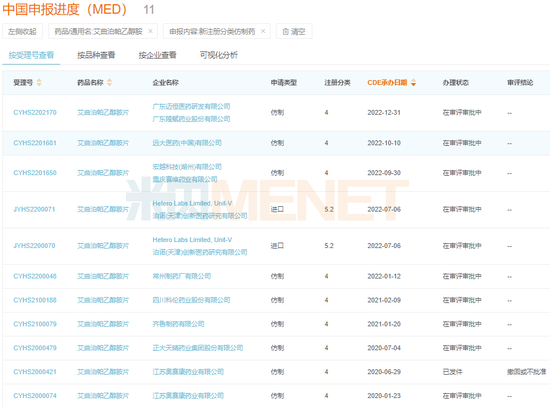Image resolution: width=550 pixels, height=407 pixels.
Task: Collapse the sidebar with 左侧收起
Action: pyautogui.click(x=22, y=32)
